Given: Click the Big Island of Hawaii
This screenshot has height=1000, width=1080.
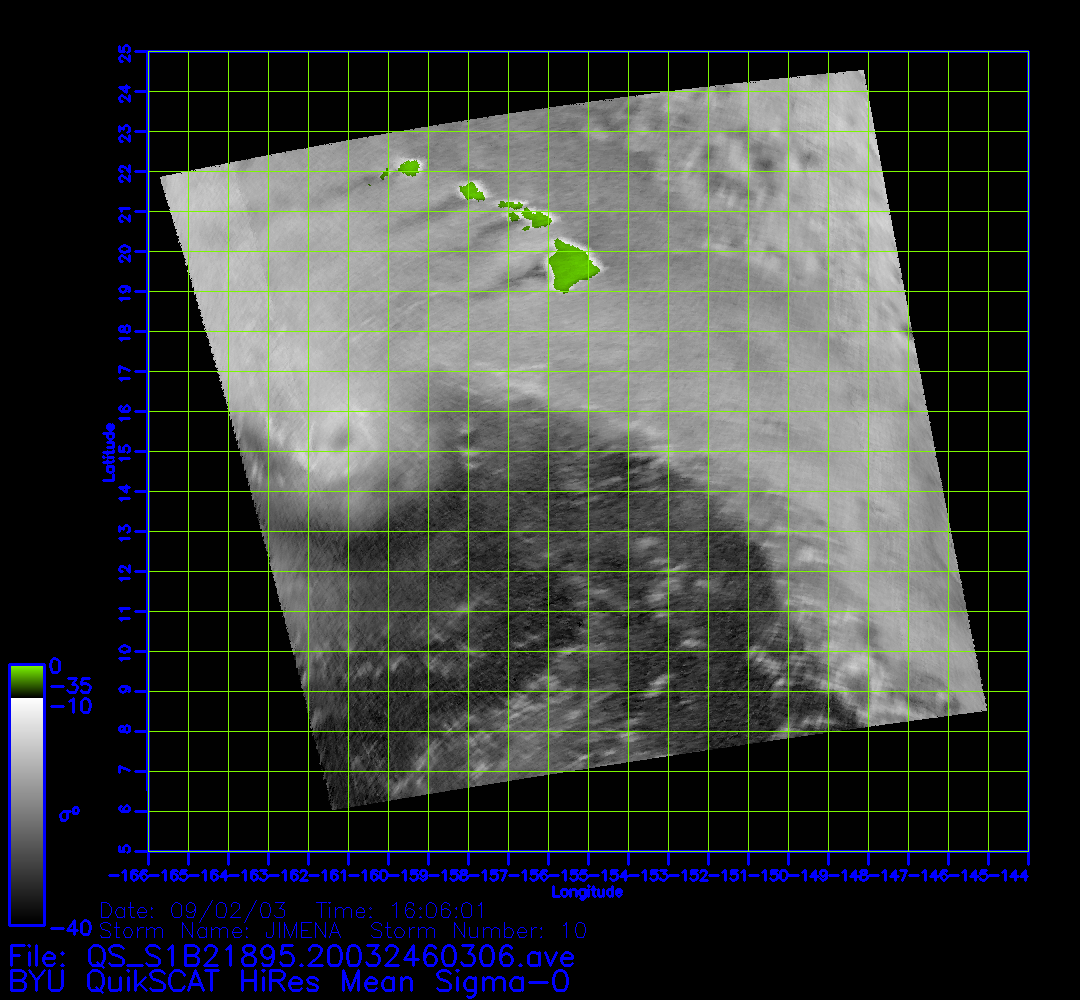Looking at the screenshot, I should 573,266.
